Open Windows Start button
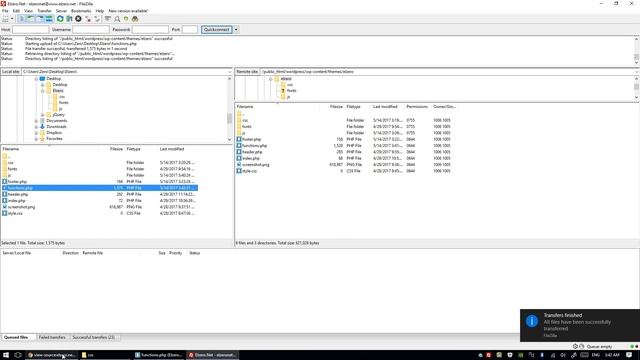 (x=6, y=355)
